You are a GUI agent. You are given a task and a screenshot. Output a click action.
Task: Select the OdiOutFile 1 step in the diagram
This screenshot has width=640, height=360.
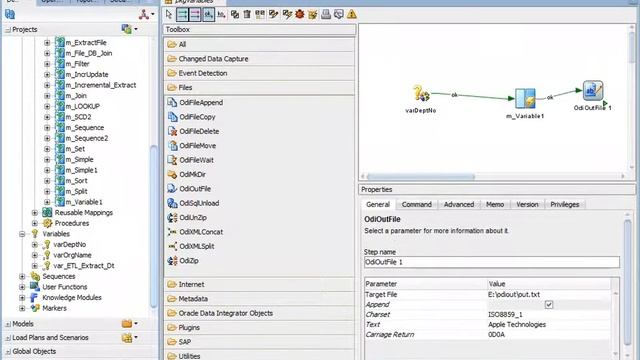593,90
